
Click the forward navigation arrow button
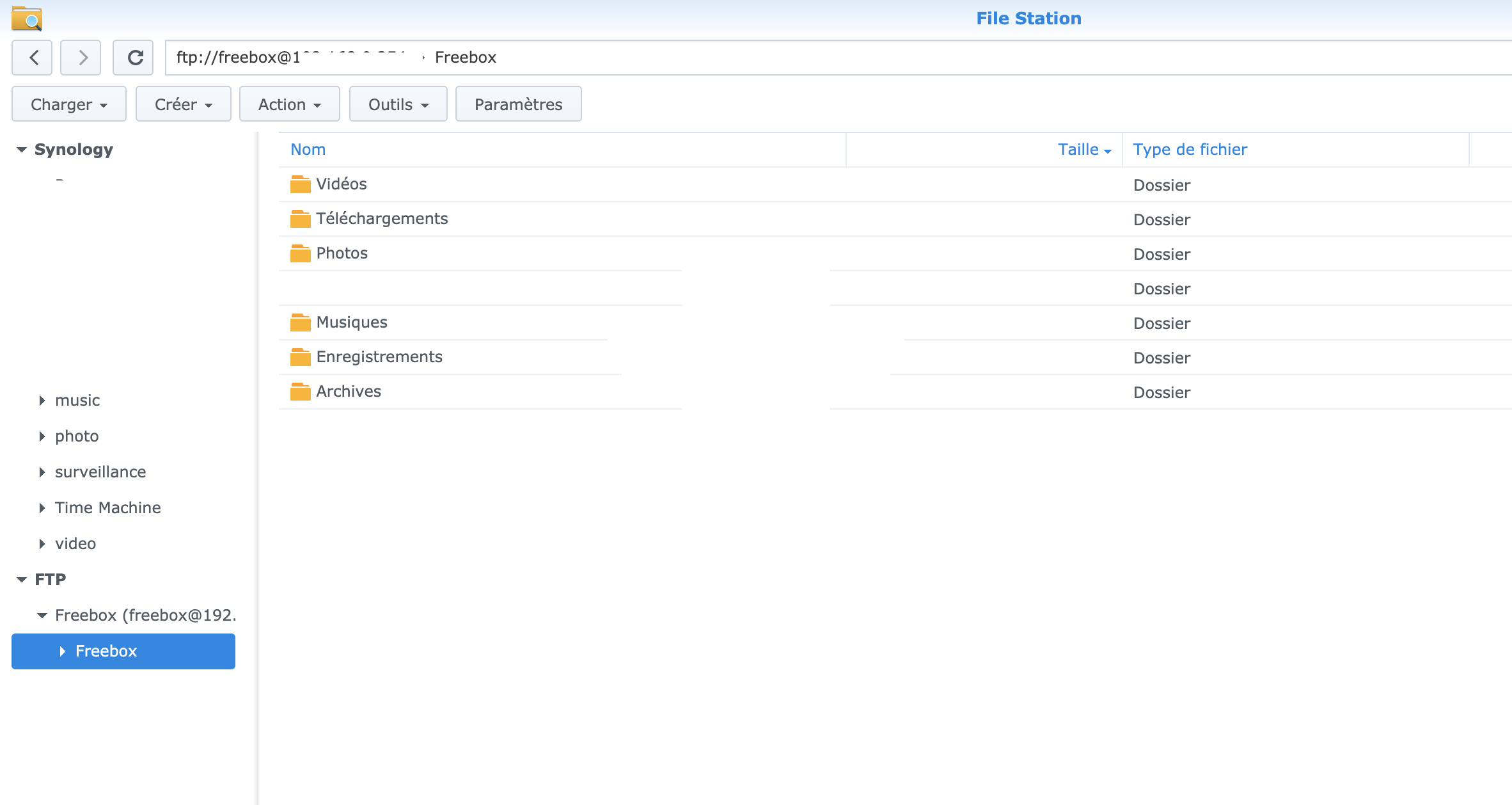coord(81,58)
